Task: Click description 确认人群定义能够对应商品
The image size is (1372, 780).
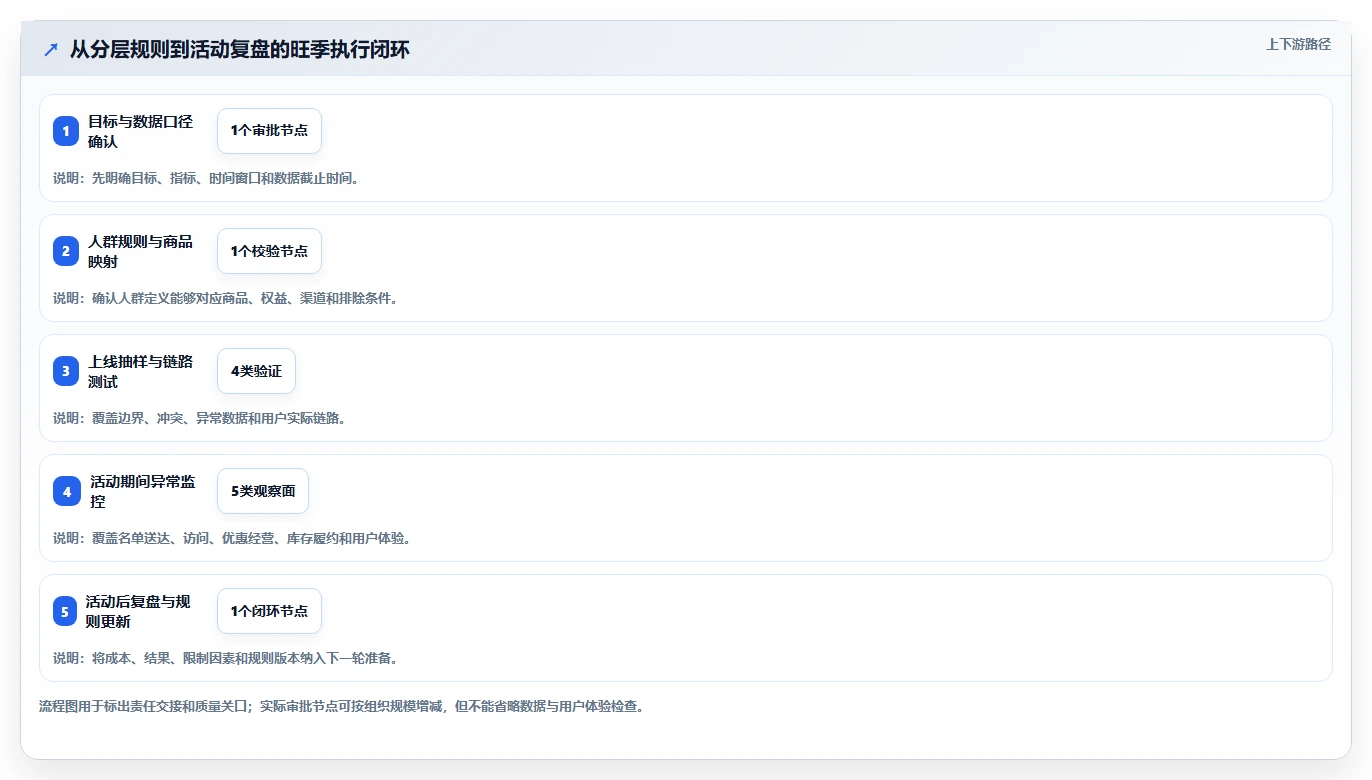Action: pos(226,298)
